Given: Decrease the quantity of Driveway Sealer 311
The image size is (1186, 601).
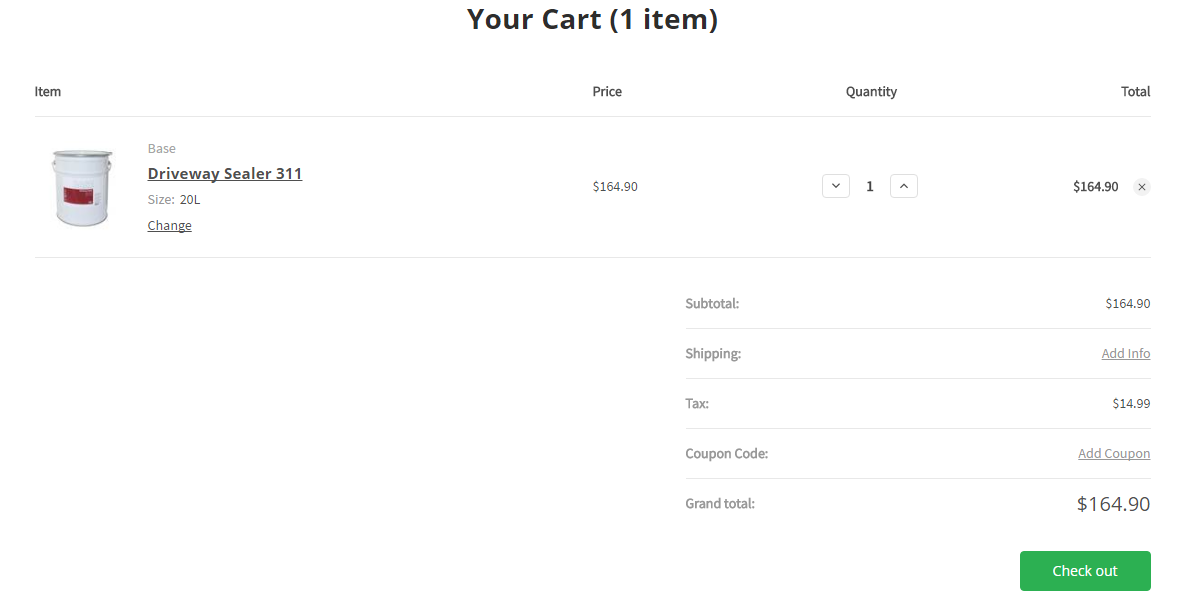Looking at the screenshot, I should click(836, 186).
